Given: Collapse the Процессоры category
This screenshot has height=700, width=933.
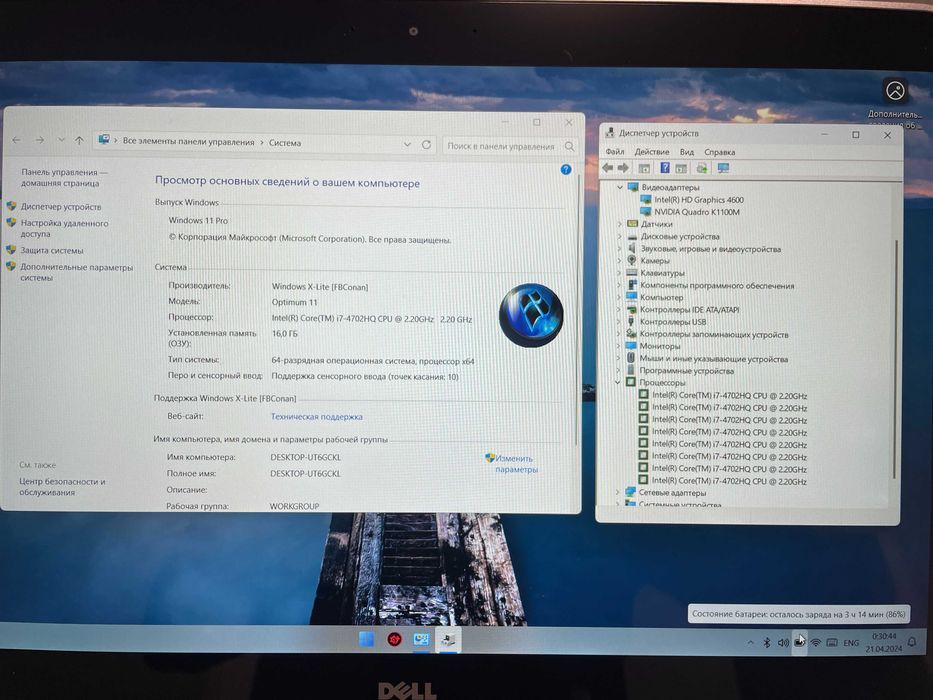Looking at the screenshot, I should click(618, 383).
